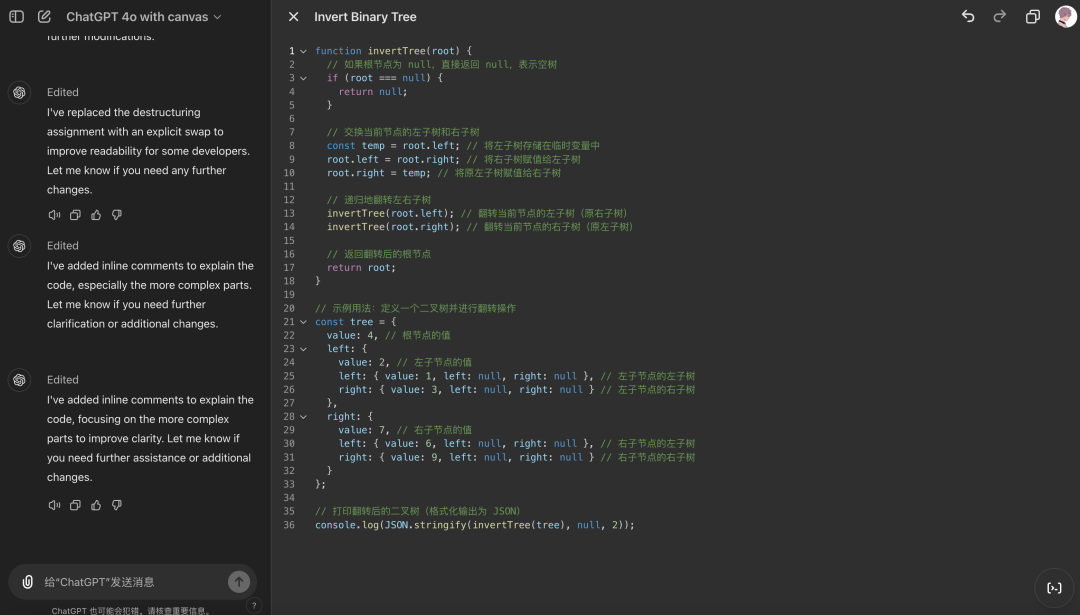
Task: Close the Invert Binary Tree canvas
Action: [293, 17]
